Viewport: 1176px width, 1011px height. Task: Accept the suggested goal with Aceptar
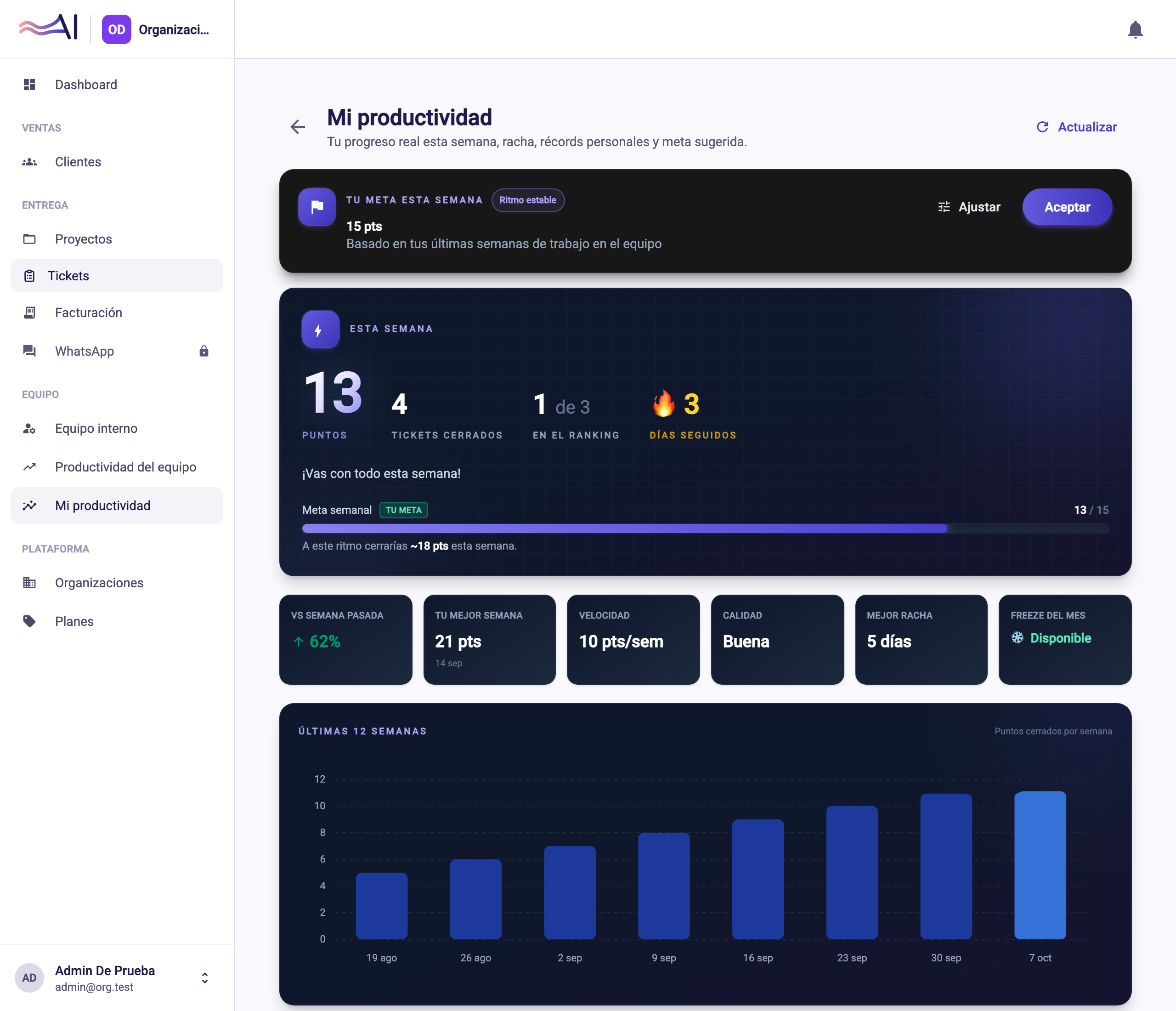[1067, 207]
